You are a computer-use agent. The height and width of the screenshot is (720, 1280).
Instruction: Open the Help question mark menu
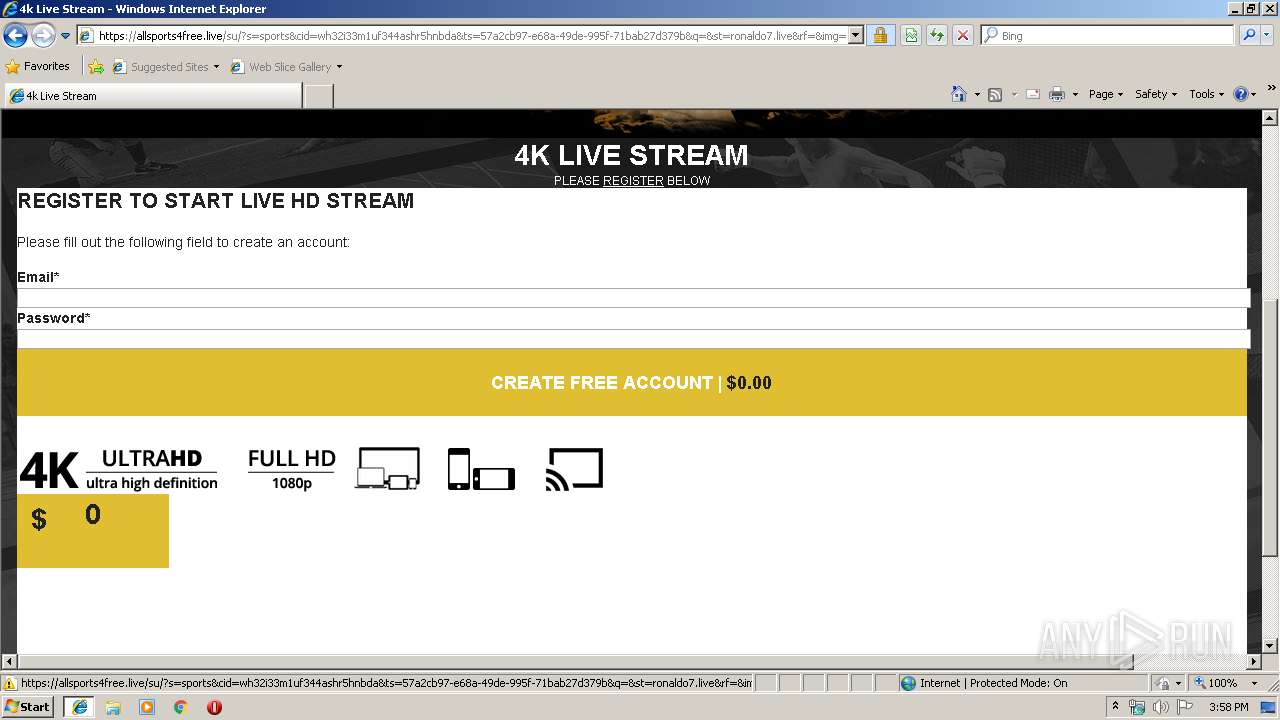point(1245,94)
